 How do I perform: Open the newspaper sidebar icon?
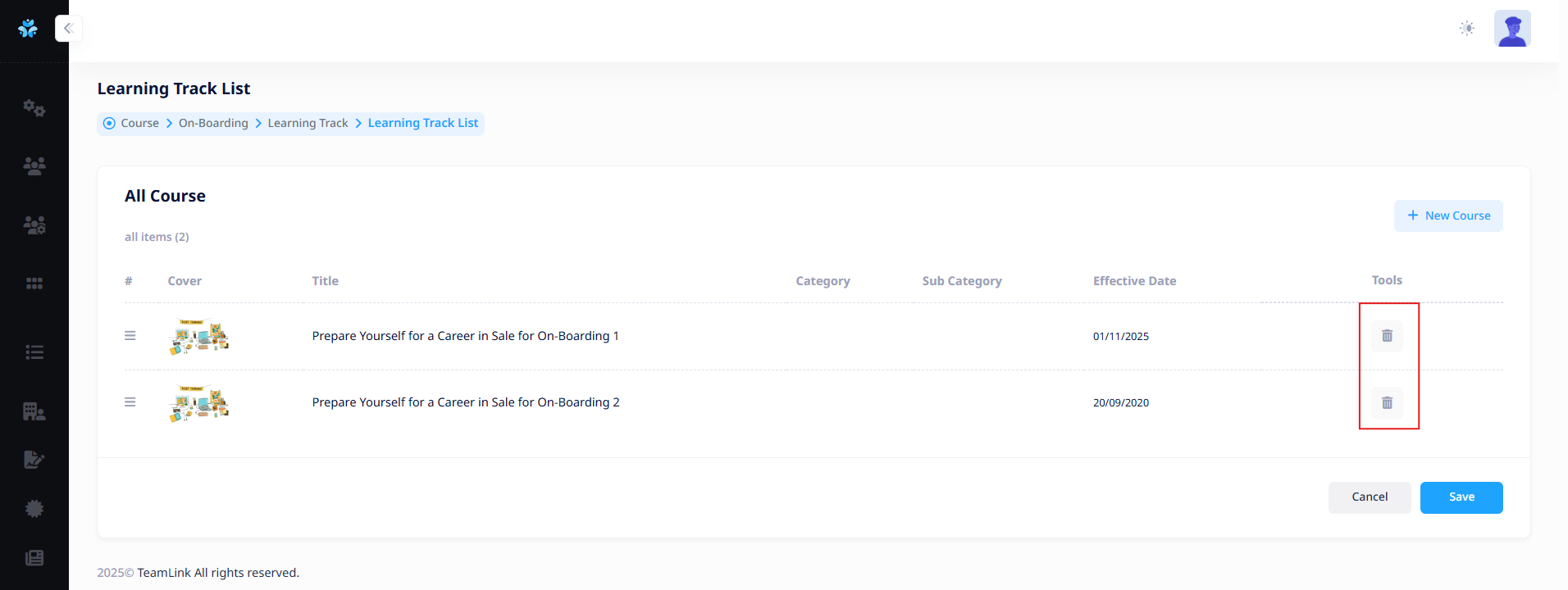click(34, 558)
